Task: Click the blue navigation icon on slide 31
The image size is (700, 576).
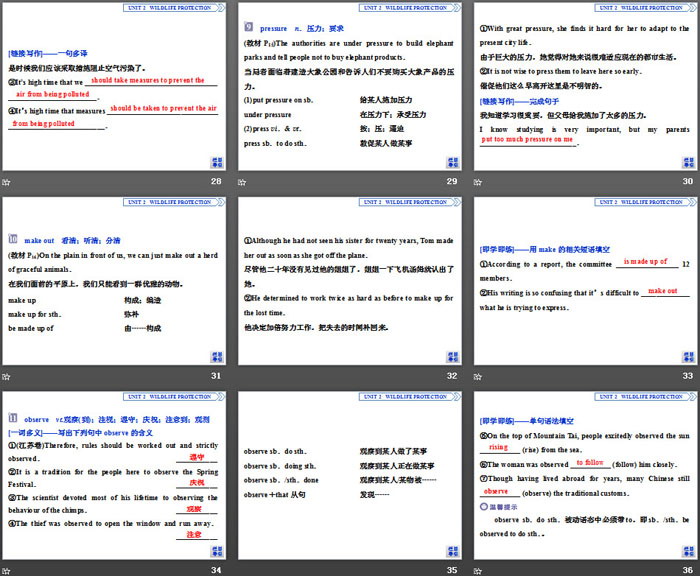Action: click(x=217, y=355)
